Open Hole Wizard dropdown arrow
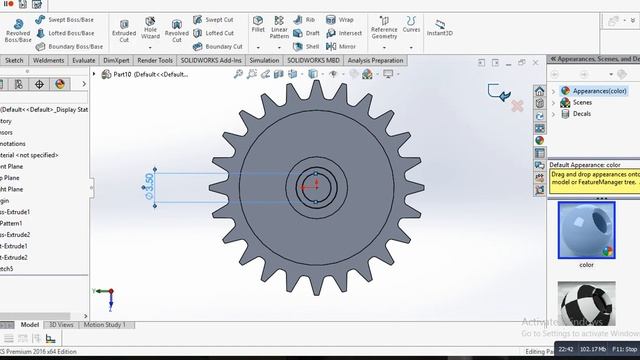640x360 pixels. pos(150,48)
